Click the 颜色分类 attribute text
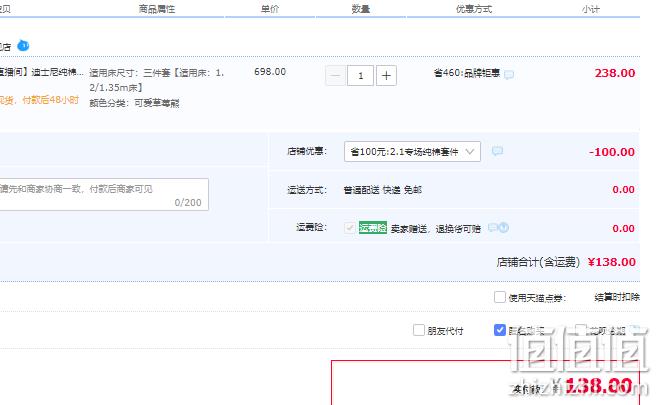 click(x=134, y=103)
